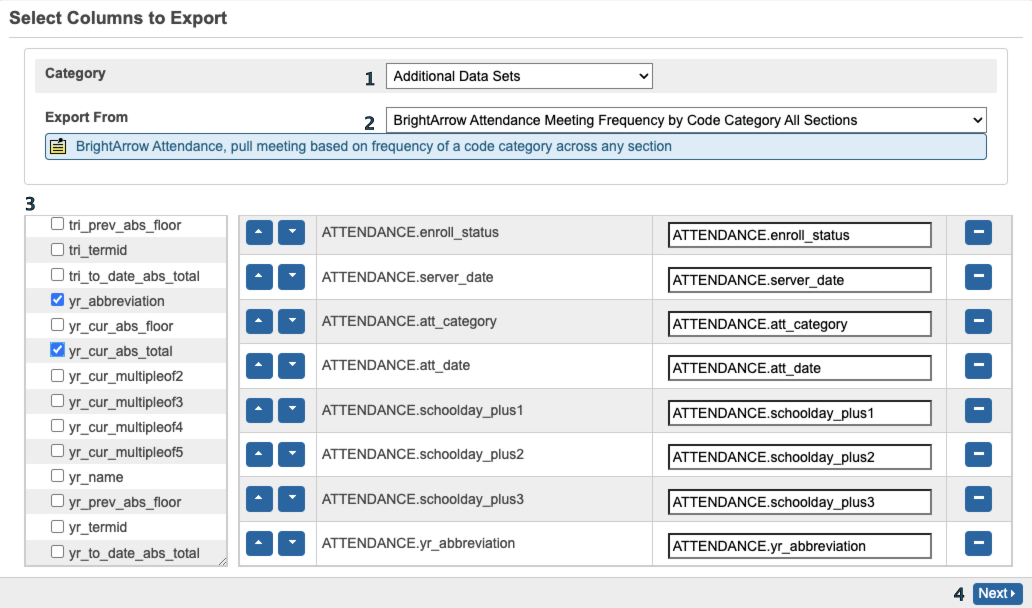The width and height of the screenshot is (1032, 608).
Task: Check the yr_cur_multipleof3 checkbox
Action: coord(57,401)
